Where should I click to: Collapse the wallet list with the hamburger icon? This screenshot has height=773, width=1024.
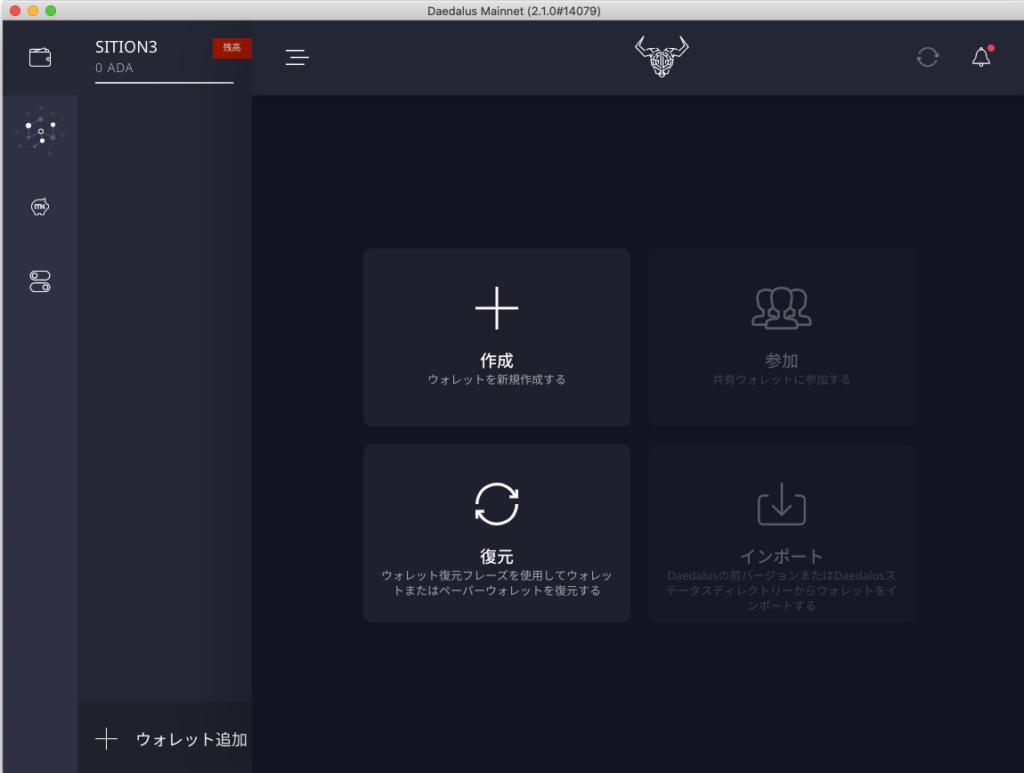(x=297, y=57)
